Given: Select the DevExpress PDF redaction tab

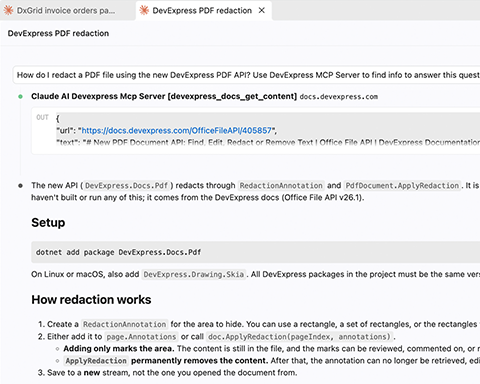Looking at the screenshot, I should (204, 11).
